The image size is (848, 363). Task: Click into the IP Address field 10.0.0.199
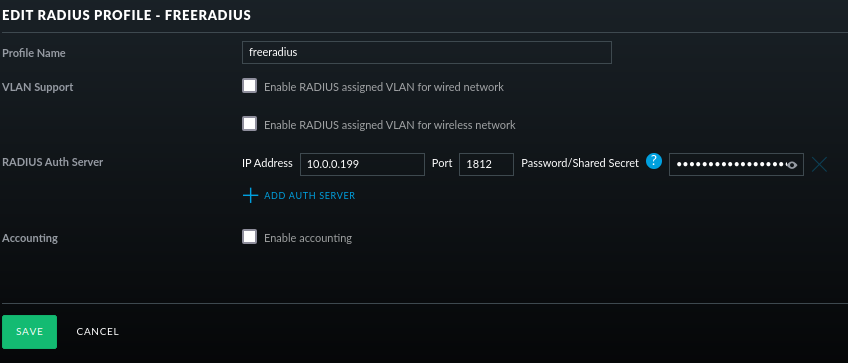click(362, 164)
